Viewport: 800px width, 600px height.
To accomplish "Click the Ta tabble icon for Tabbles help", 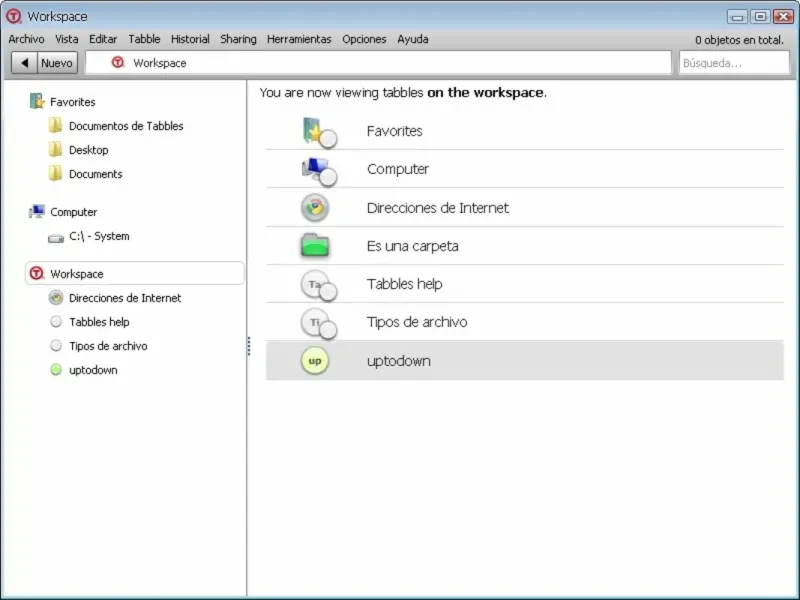I will [x=319, y=286].
